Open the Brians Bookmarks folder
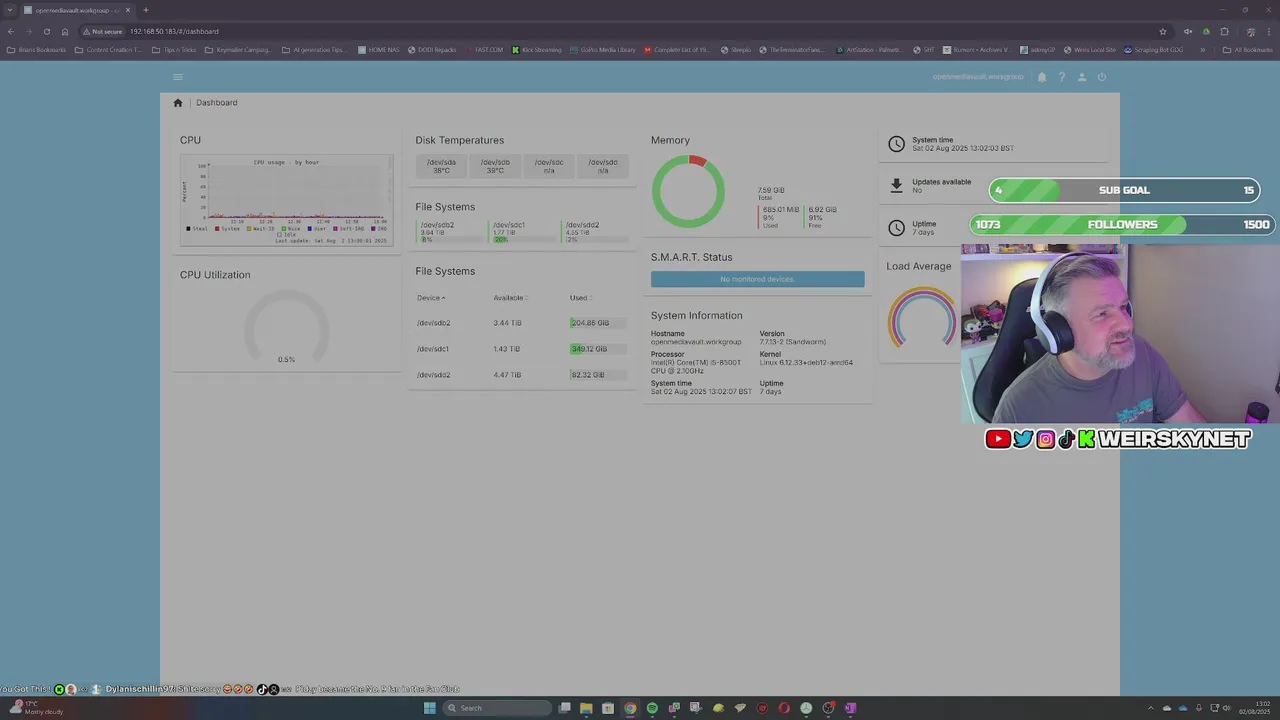Viewport: 1280px width, 720px height. (35, 50)
